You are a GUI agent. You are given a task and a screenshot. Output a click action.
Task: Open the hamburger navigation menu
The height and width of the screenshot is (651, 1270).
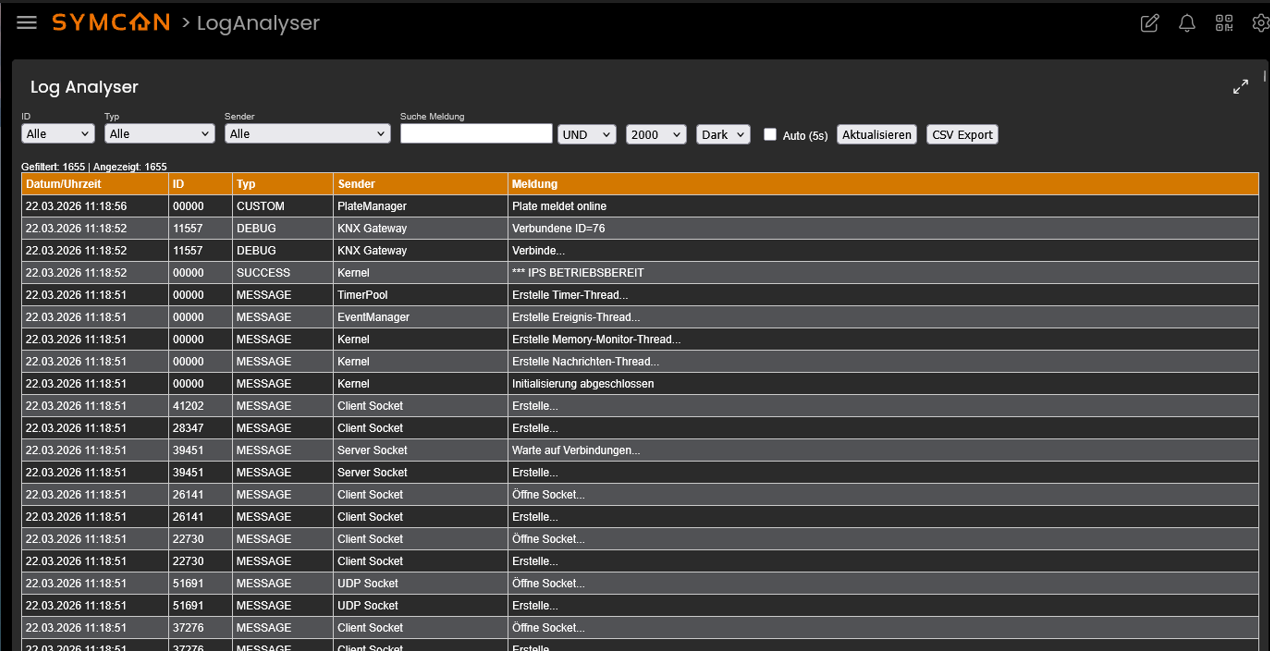coord(27,23)
